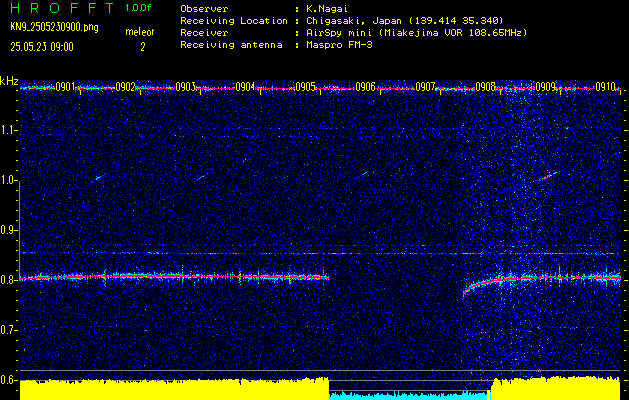Click the Receiving Location field label
The width and height of the screenshot is (629, 400).
234,21
